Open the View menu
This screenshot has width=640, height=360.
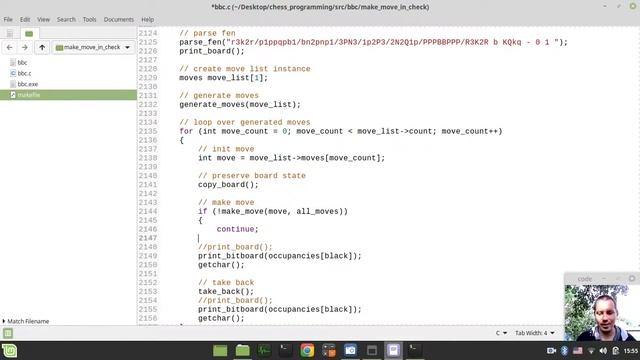[x=43, y=20]
